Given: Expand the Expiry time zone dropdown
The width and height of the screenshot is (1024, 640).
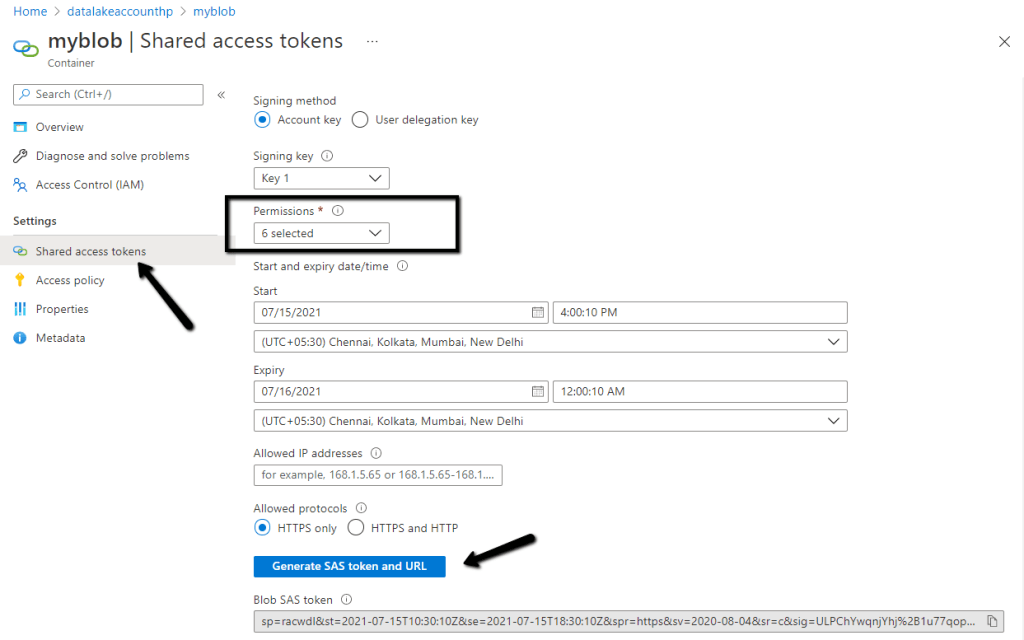Looking at the screenshot, I should (550, 421).
